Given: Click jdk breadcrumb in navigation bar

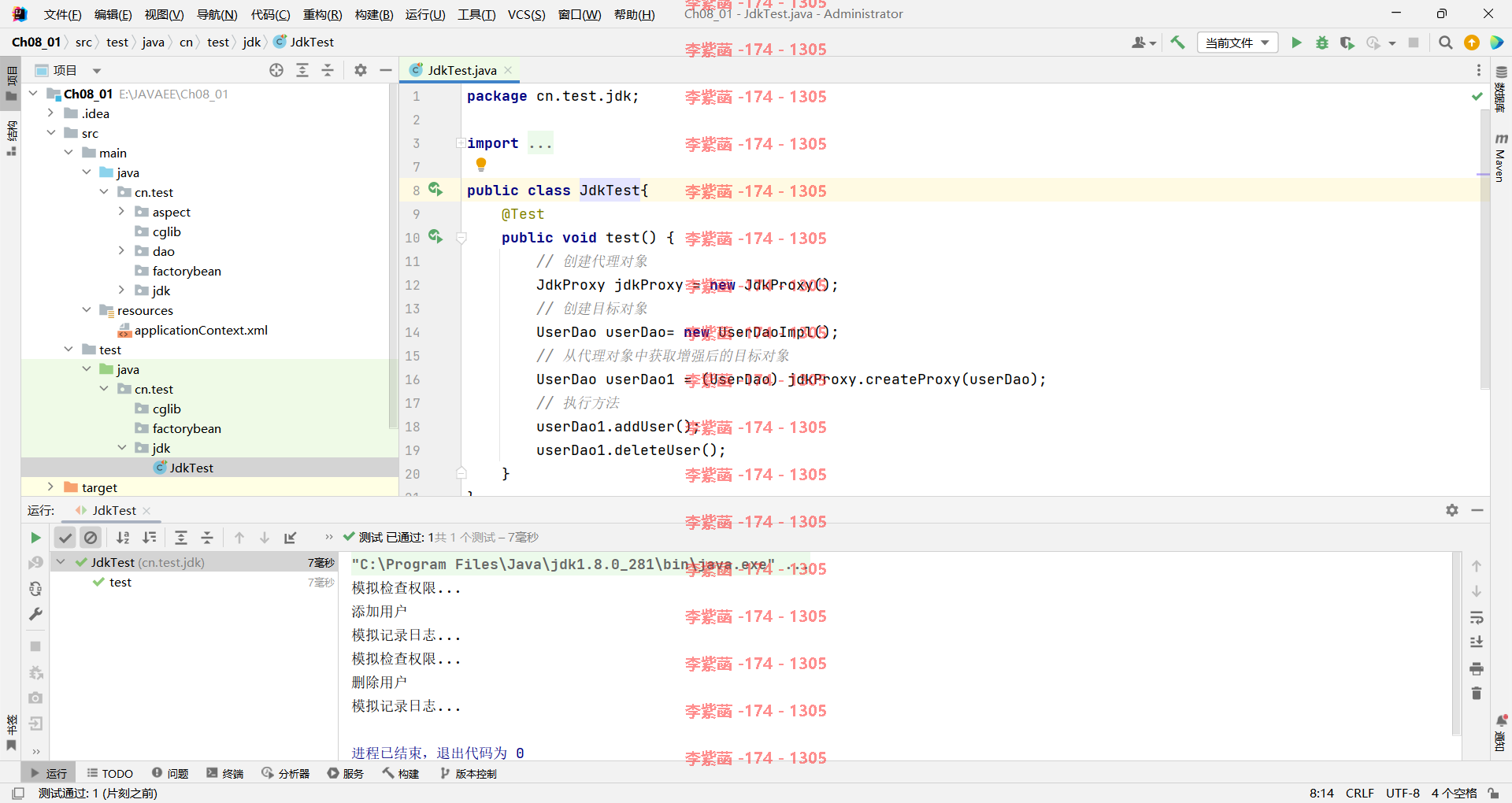Looking at the screenshot, I should click(x=251, y=42).
